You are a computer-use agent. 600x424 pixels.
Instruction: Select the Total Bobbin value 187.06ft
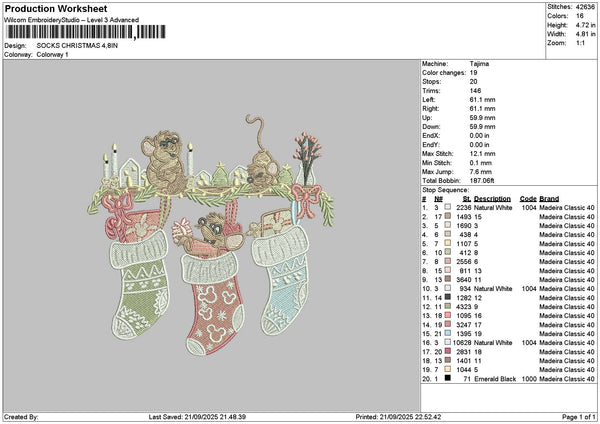tap(482, 180)
